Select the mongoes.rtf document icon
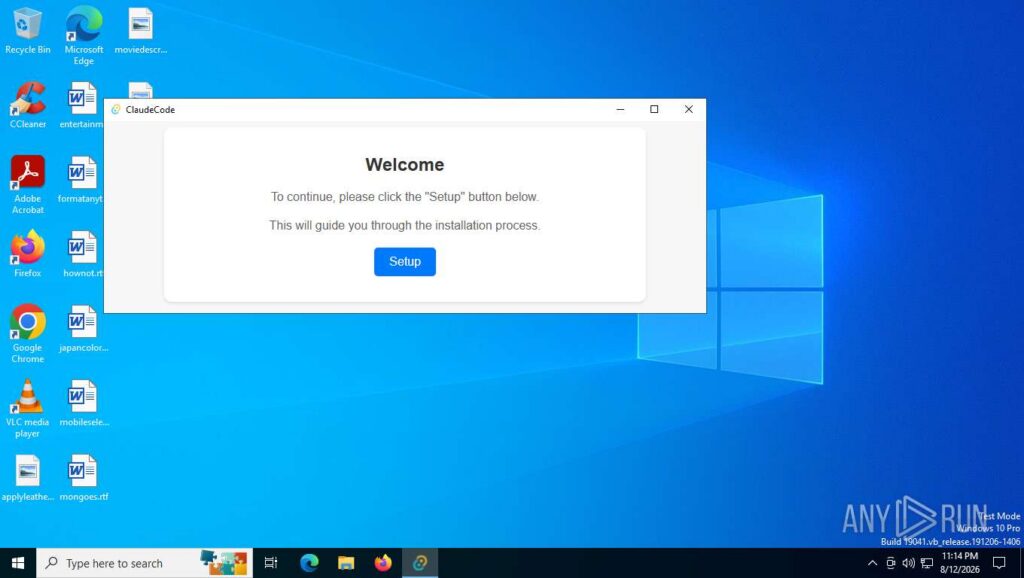This screenshot has width=1024, height=578. [x=83, y=477]
